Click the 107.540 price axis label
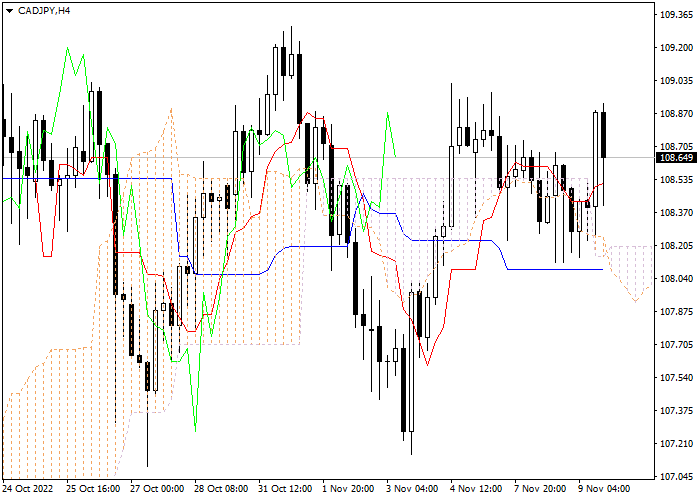This screenshot has height=500, width=700. click(x=676, y=378)
